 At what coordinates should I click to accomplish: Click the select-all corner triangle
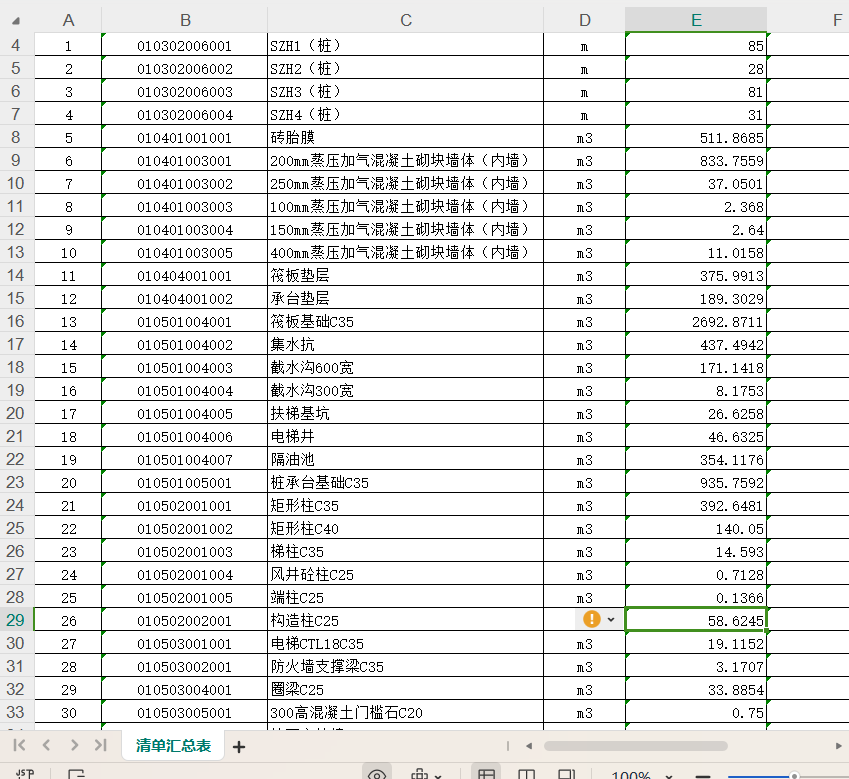coord(16,21)
